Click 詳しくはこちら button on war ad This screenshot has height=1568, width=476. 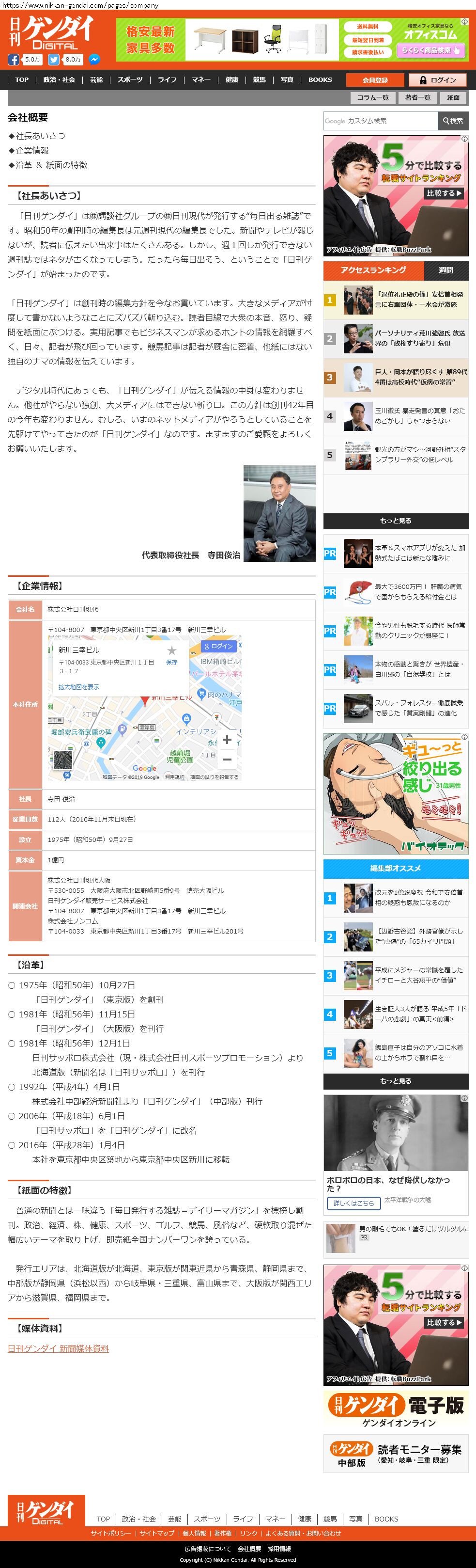[x=353, y=1204]
